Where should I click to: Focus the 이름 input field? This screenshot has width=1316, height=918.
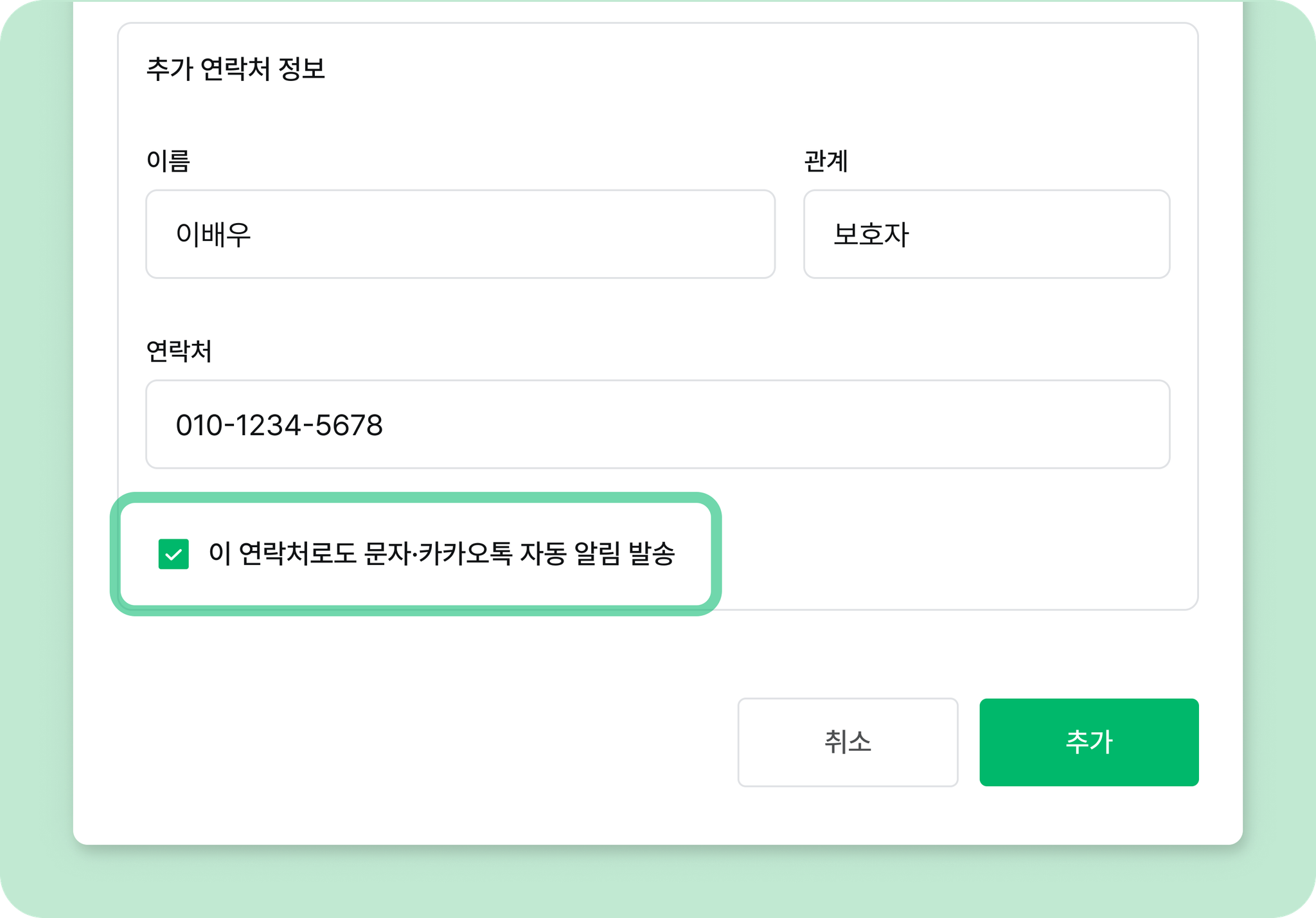(x=460, y=234)
